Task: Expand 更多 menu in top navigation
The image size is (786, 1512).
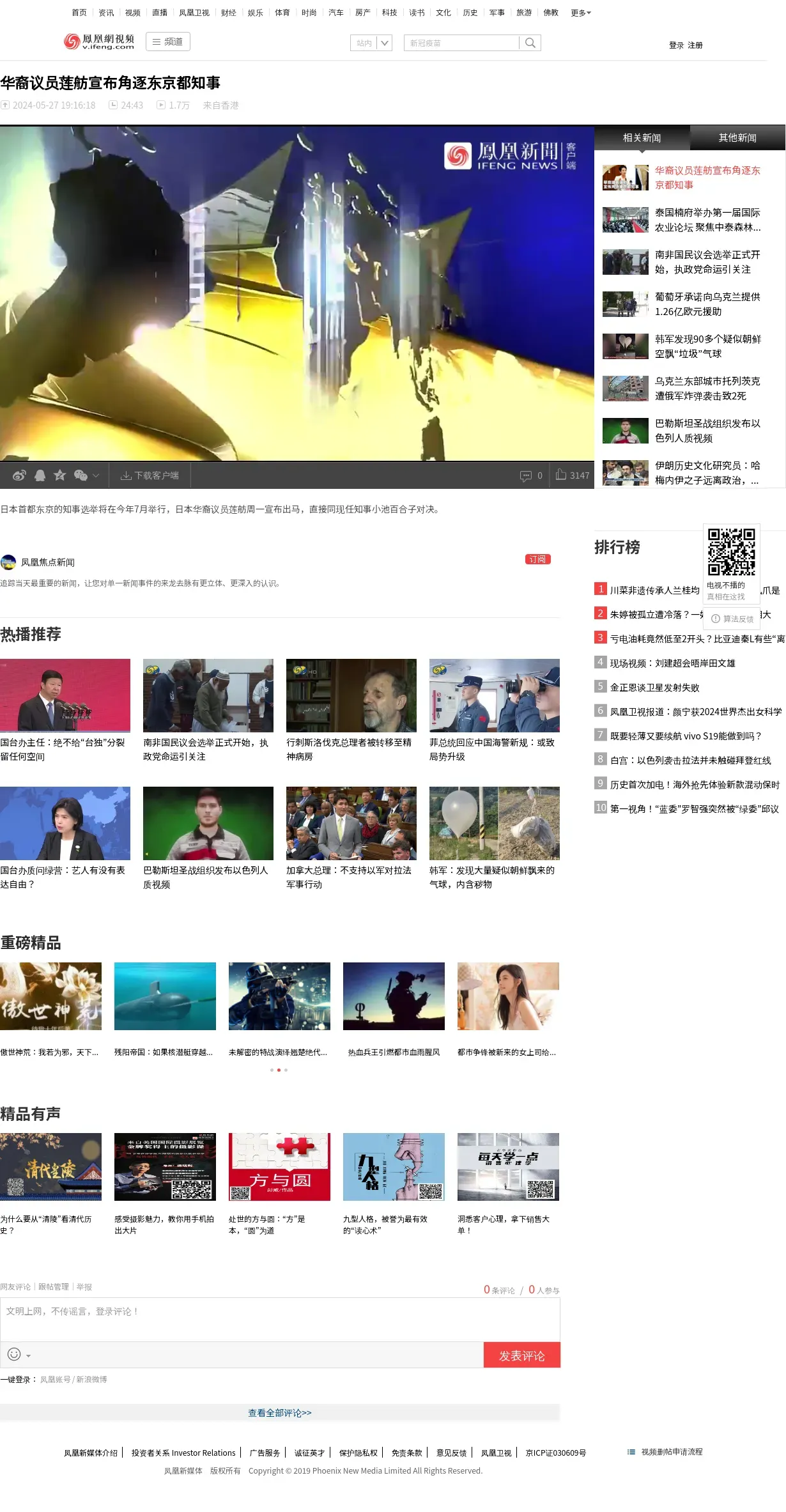Action: 581,13
